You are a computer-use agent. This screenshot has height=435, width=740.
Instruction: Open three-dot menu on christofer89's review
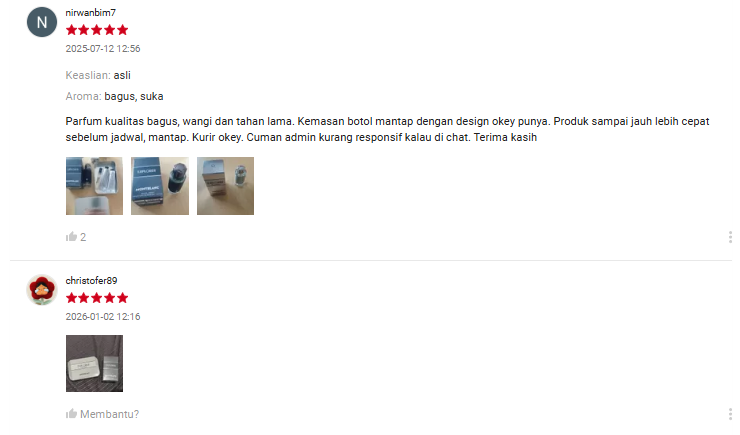pos(730,414)
